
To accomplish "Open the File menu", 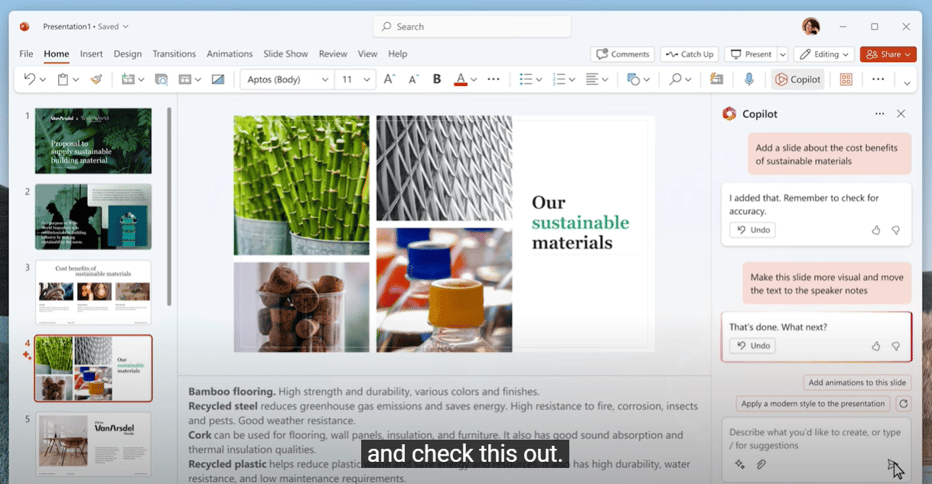I will 26,54.
